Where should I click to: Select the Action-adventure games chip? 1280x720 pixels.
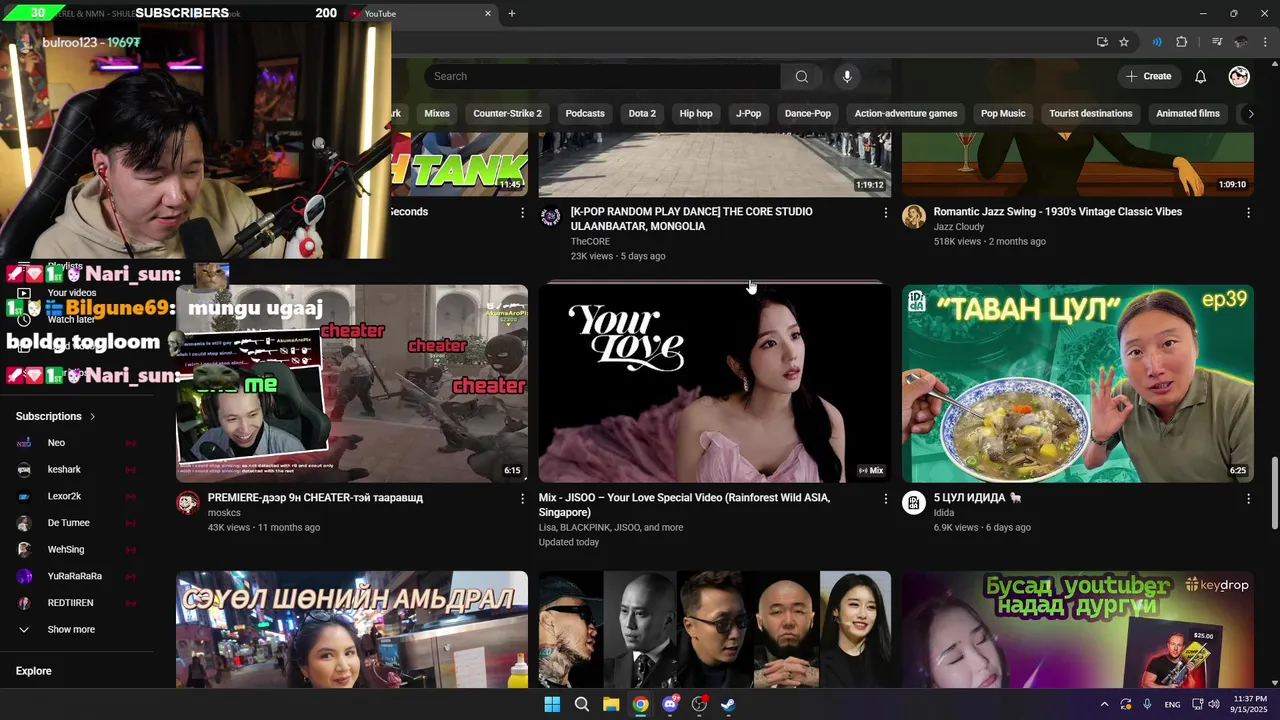pyautogui.click(x=906, y=113)
